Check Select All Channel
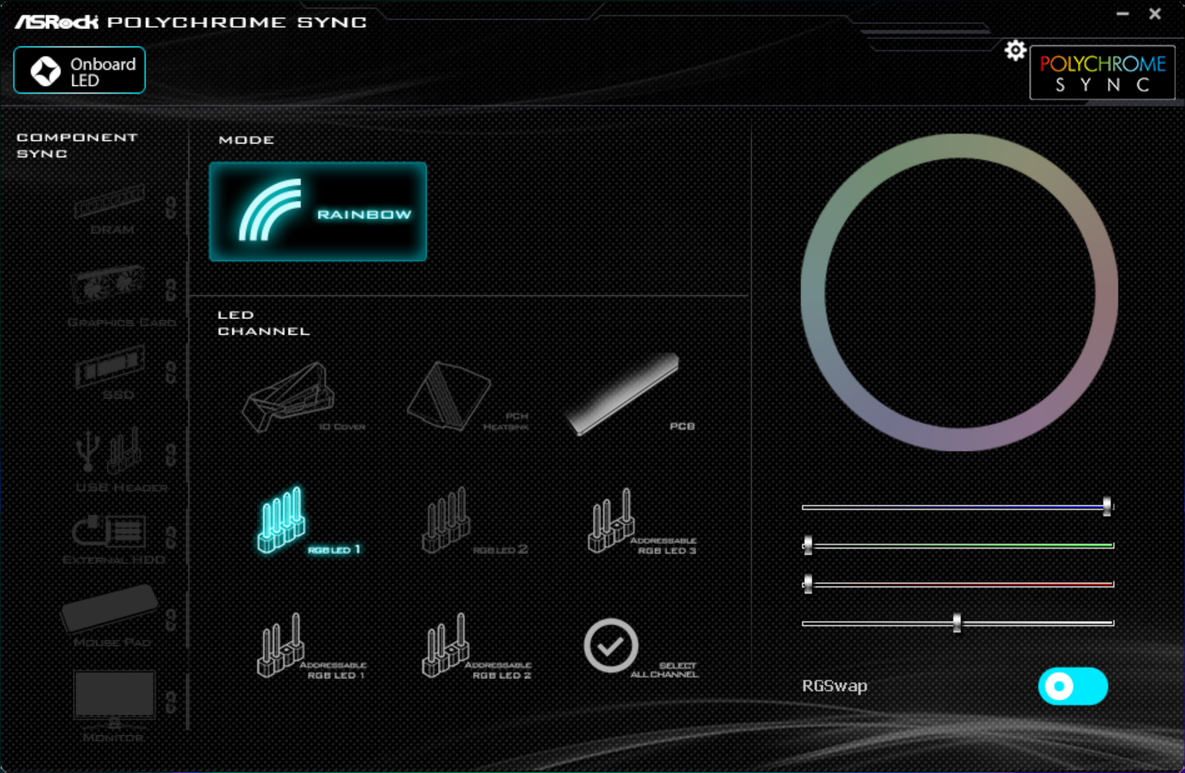 611,646
